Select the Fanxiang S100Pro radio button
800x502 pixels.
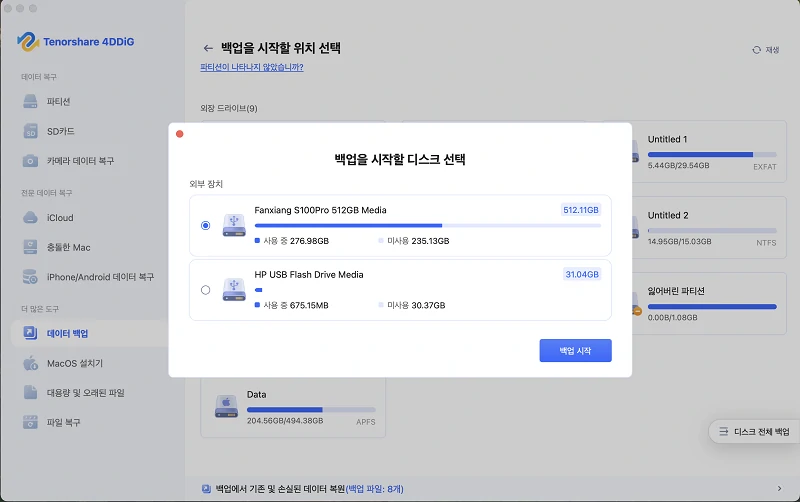pyautogui.click(x=206, y=225)
